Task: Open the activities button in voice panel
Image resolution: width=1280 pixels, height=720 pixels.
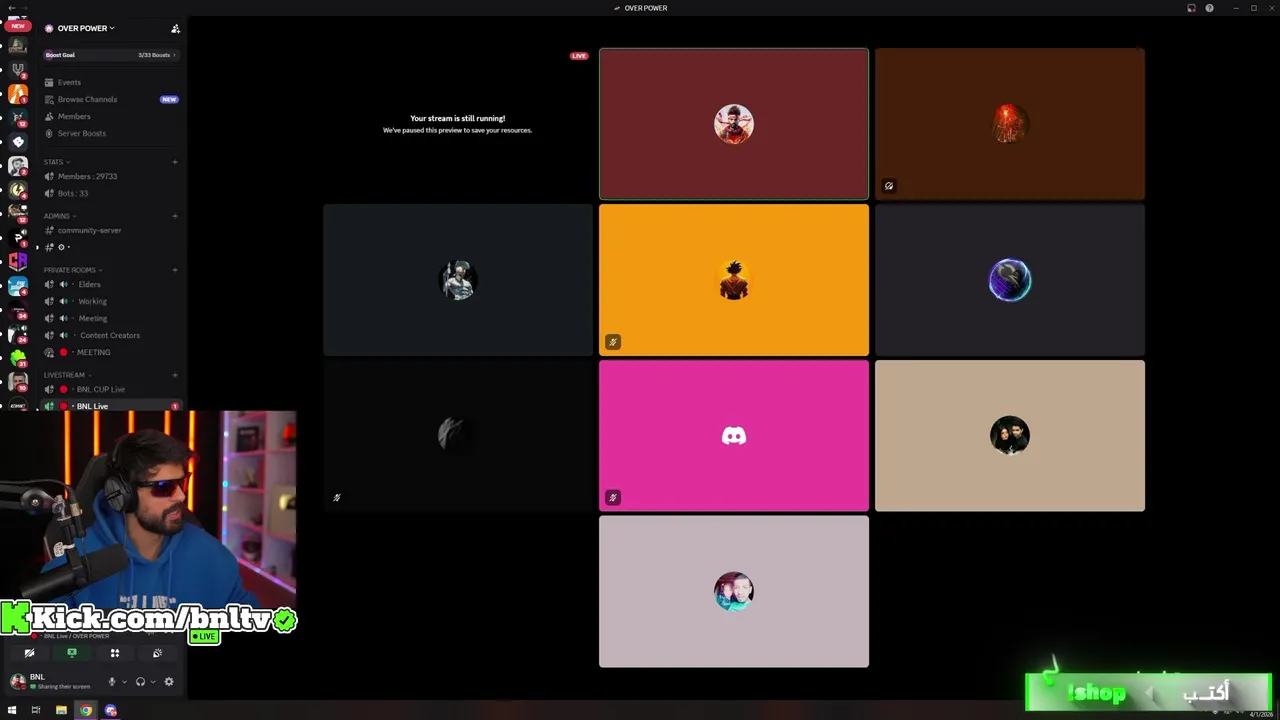Action: [114, 653]
